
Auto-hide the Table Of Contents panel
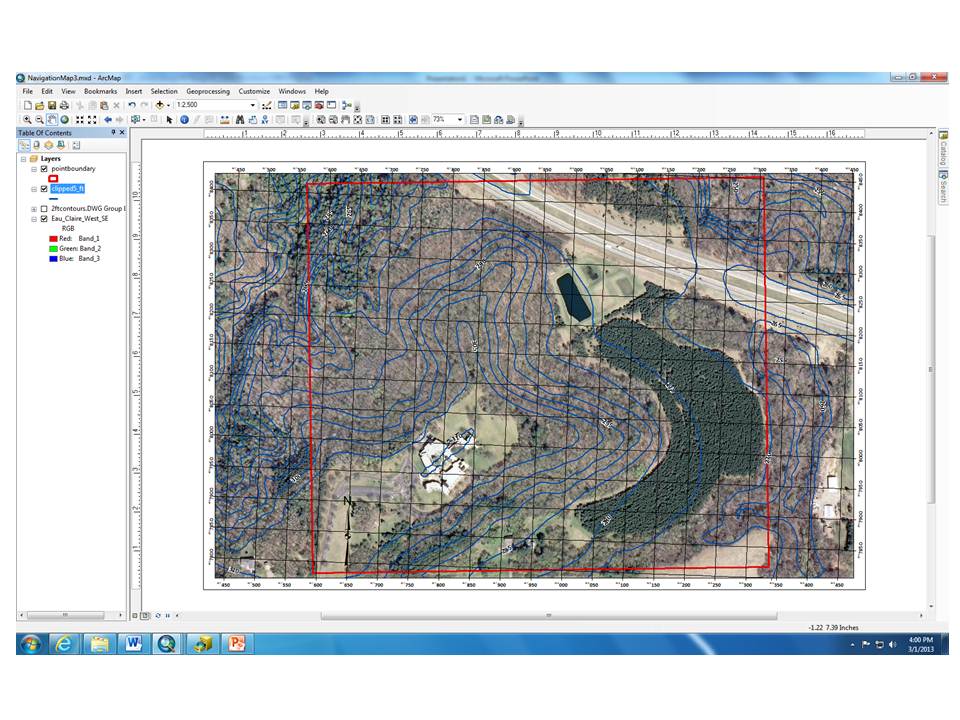[x=113, y=132]
